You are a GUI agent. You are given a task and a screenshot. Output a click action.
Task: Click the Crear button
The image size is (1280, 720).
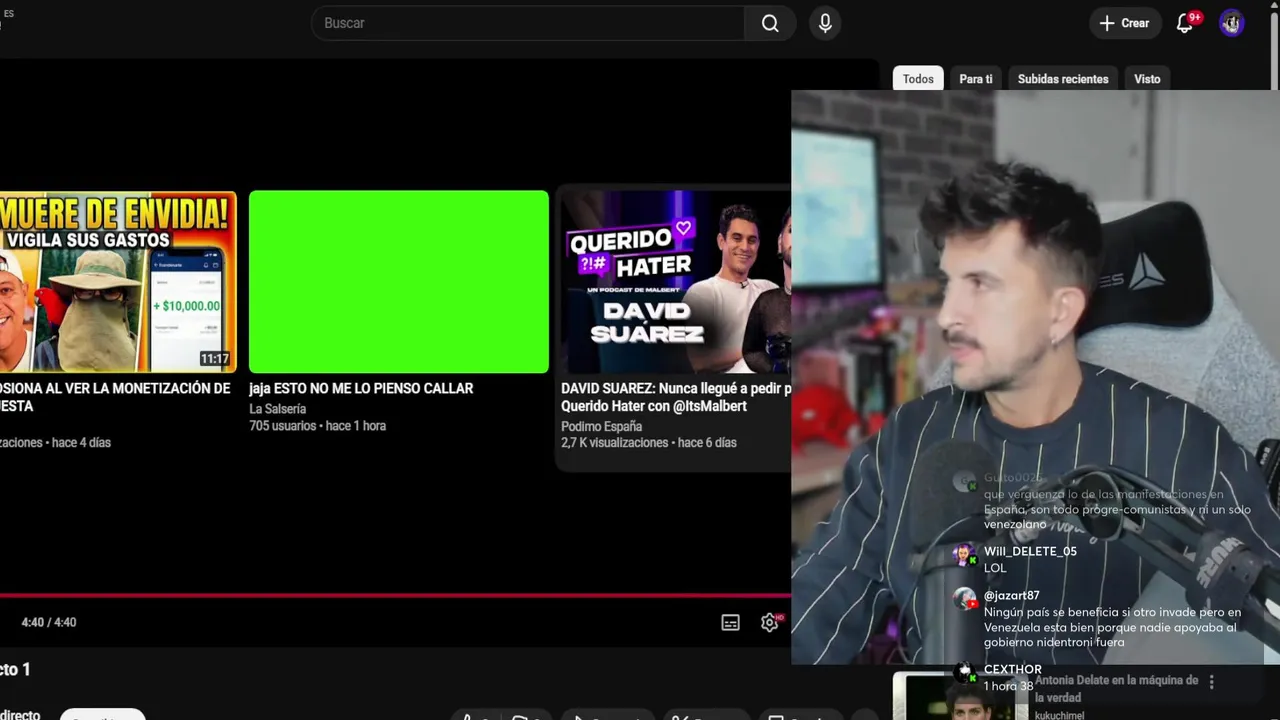pos(1124,23)
